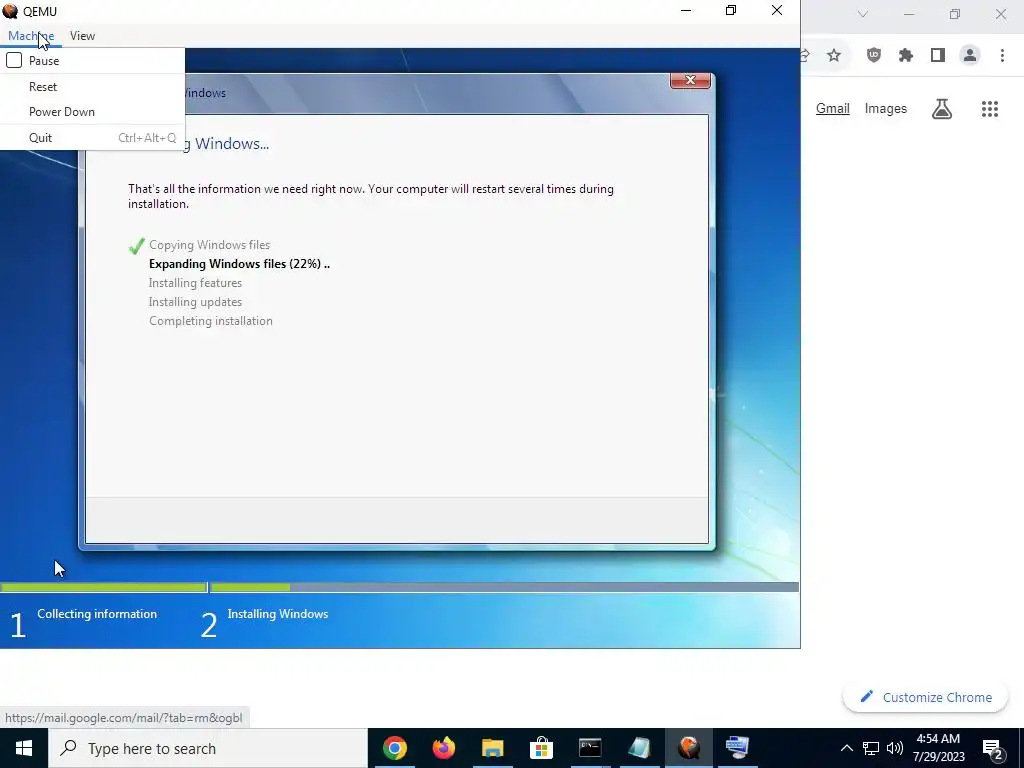Open the Chrome tab search chevron
Screen dimensions: 1024x768
[x=863, y=14]
